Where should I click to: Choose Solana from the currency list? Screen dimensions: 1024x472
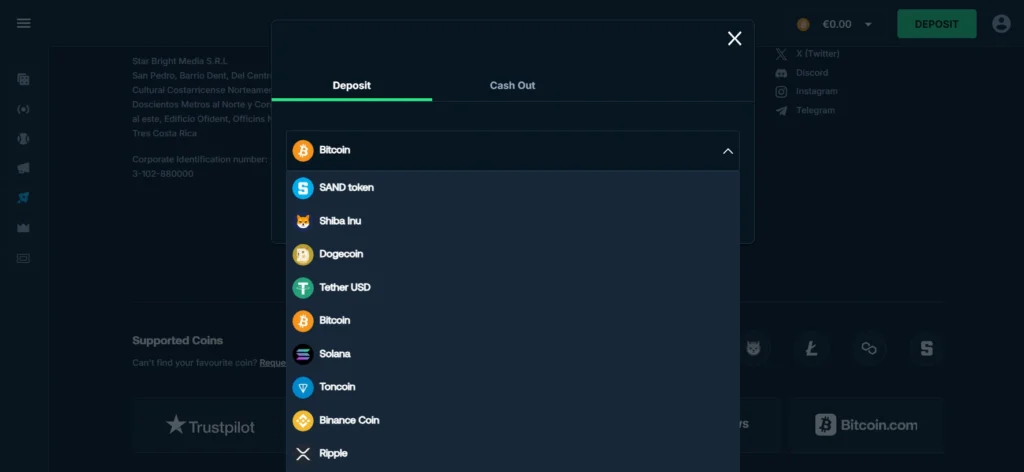pyautogui.click(x=513, y=354)
